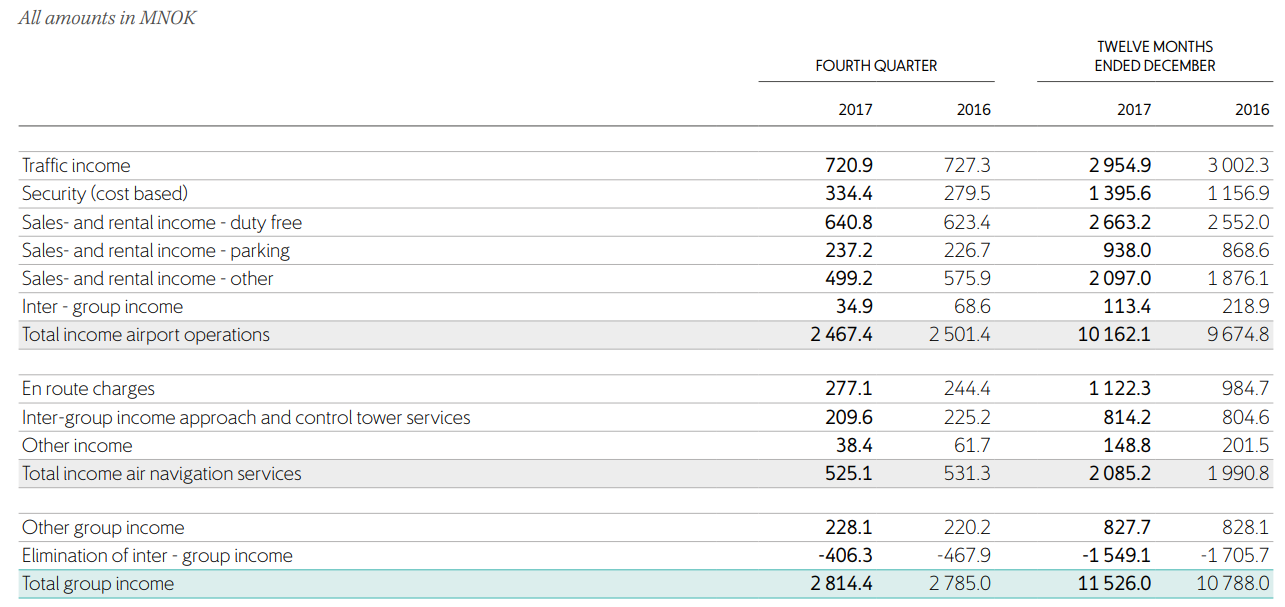Select the elimination value -1 549.1
1285x607 pixels.
[x=1115, y=556]
